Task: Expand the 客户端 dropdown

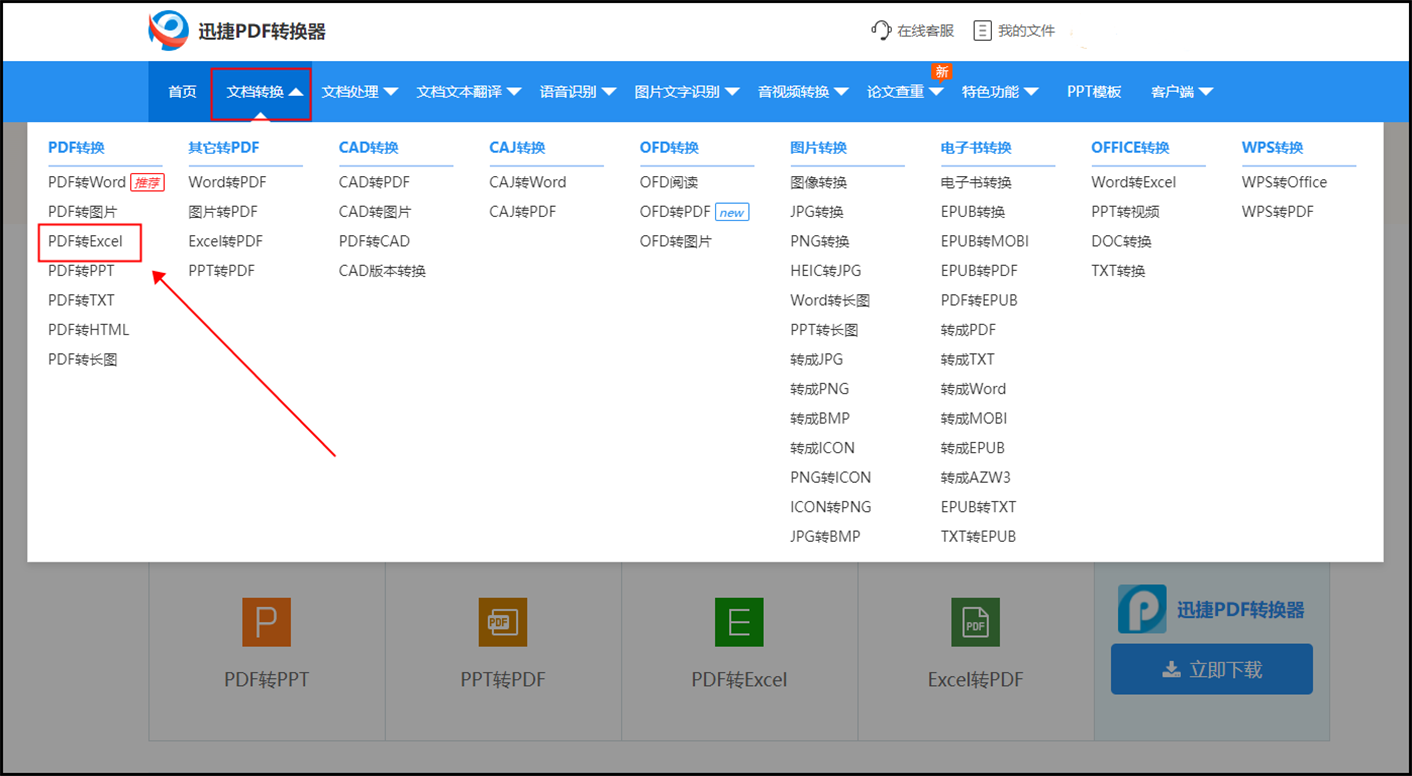Action: point(1206,92)
